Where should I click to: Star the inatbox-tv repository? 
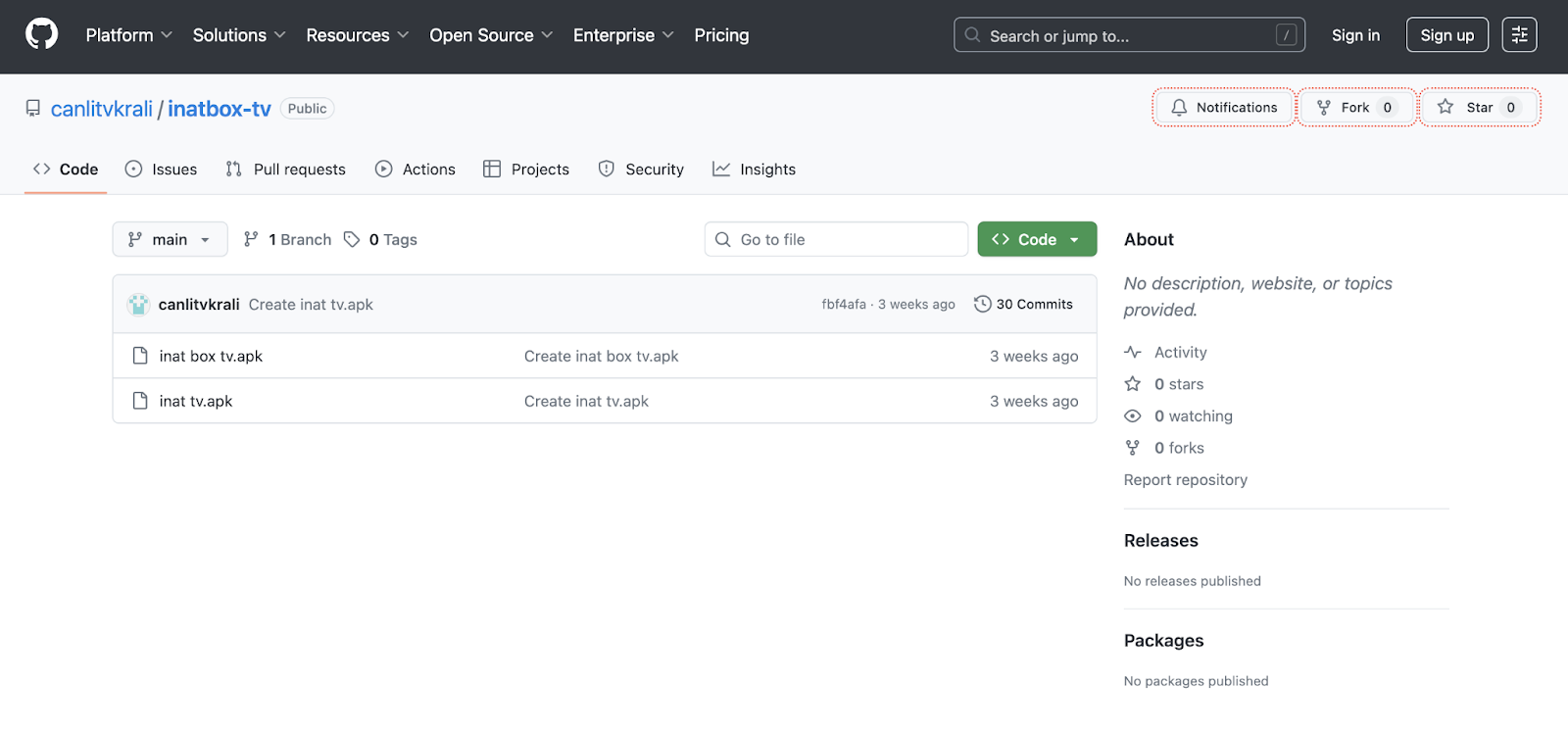pos(1479,108)
